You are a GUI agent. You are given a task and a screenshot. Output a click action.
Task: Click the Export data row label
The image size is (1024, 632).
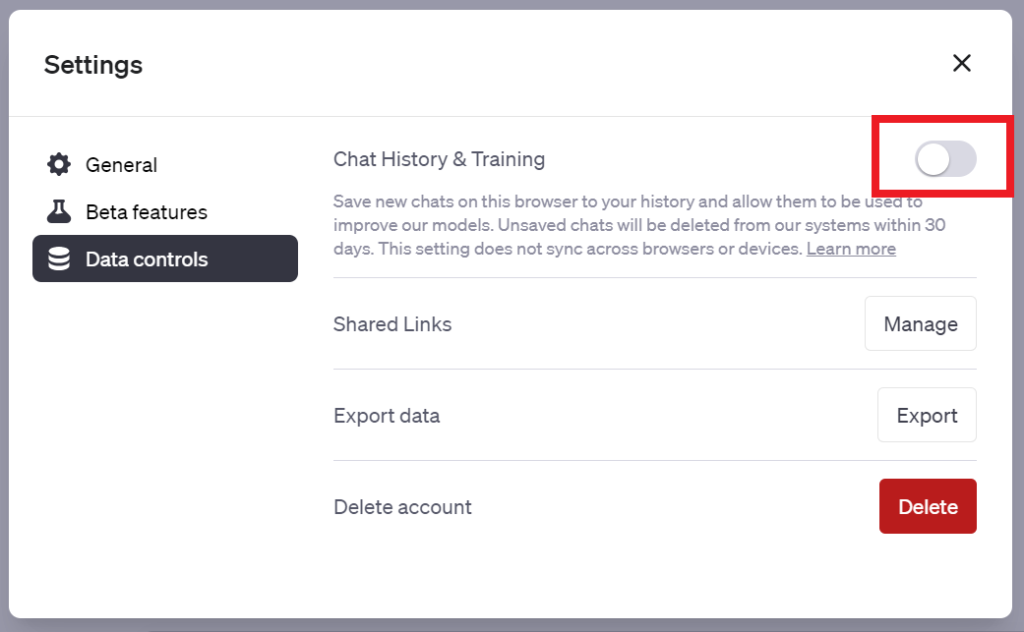[x=386, y=416]
